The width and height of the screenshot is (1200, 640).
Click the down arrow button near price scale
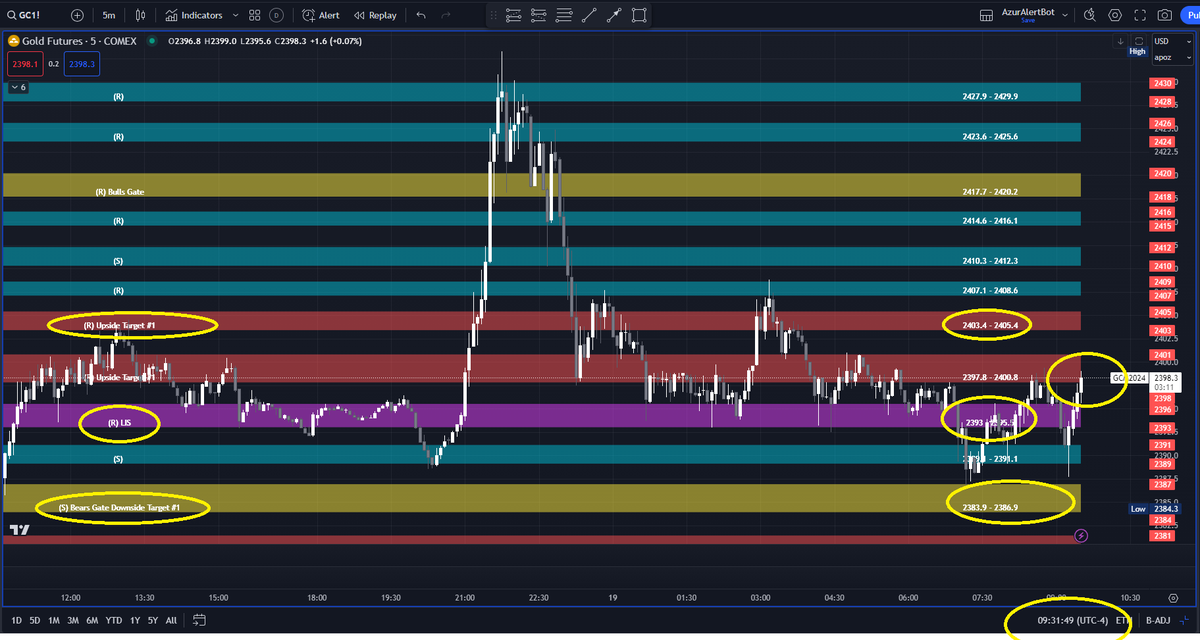coord(1121,41)
